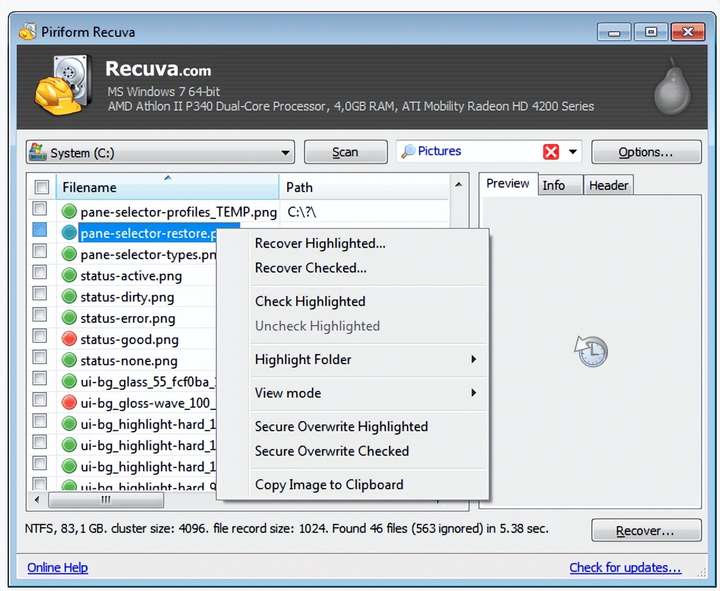Click the green dot beside ui-bg_glass_55_fcf0ba
This screenshot has height=591, width=720.
(x=69, y=381)
